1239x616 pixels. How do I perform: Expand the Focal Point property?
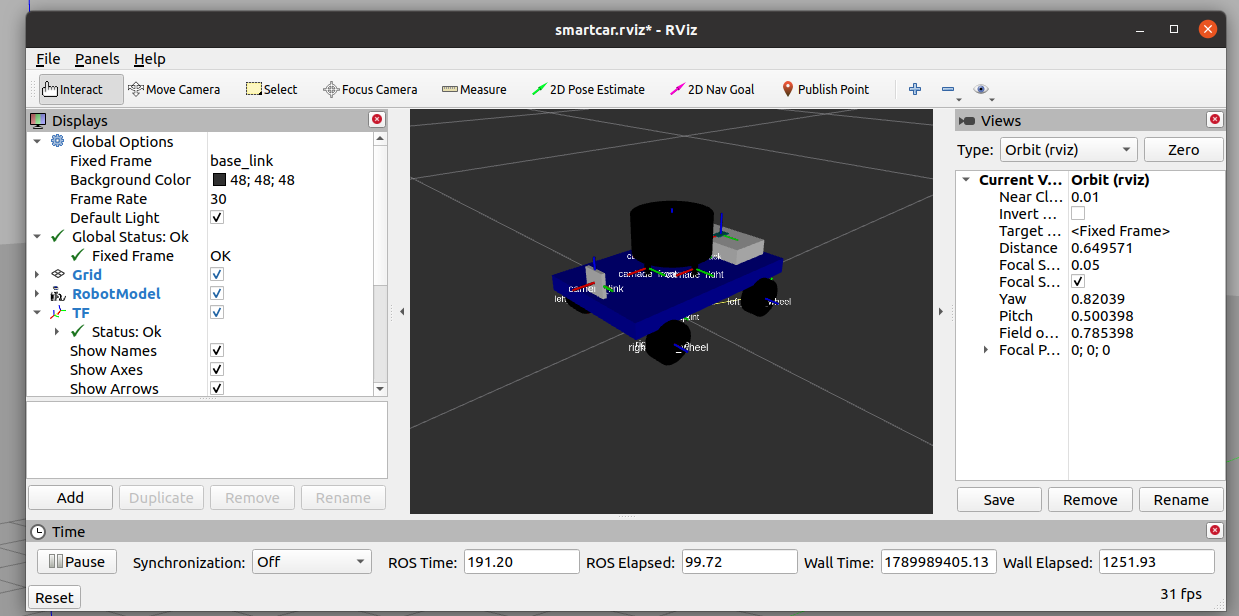click(x=986, y=350)
